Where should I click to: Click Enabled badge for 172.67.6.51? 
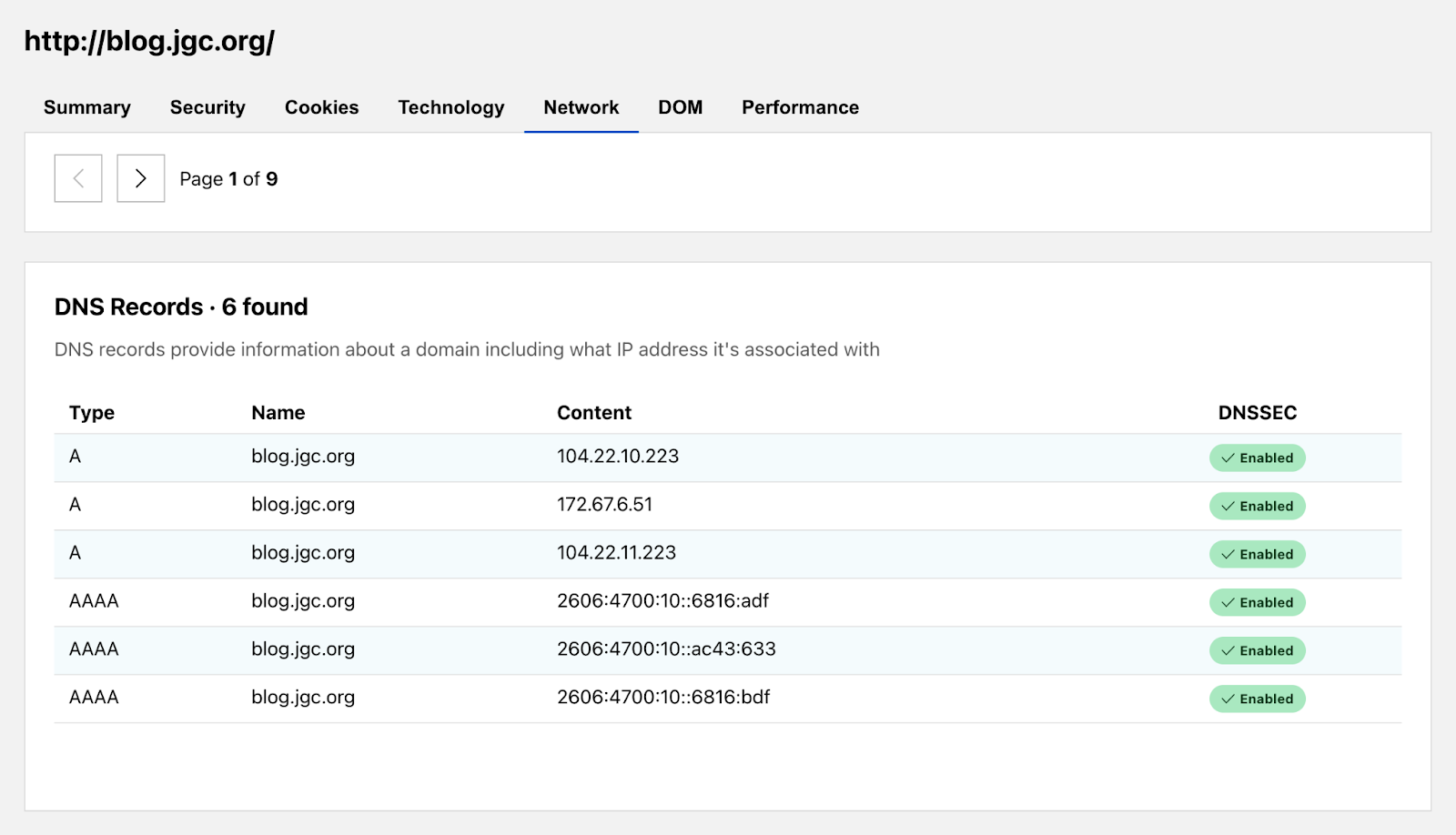(x=1257, y=506)
